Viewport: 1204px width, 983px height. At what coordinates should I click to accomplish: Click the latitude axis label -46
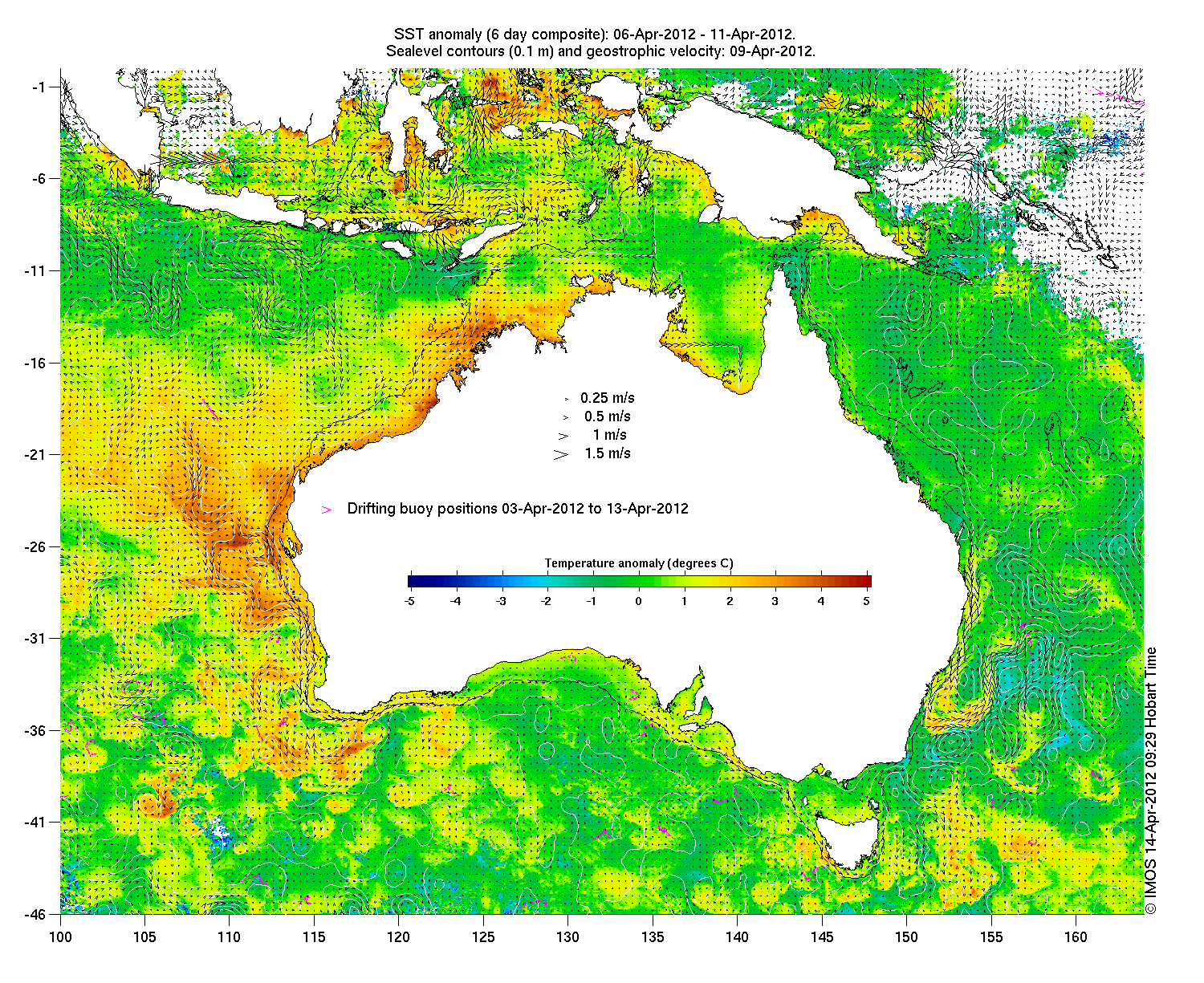[35, 914]
